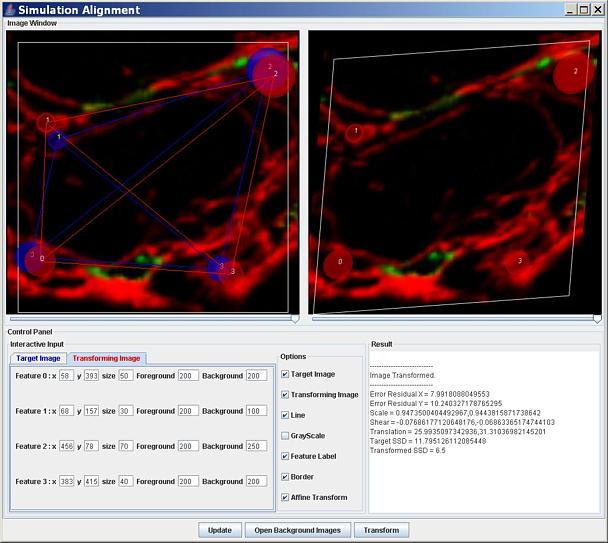Click the Feature 0 x input field
The height and width of the screenshot is (543, 608).
[x=66, y=376]
